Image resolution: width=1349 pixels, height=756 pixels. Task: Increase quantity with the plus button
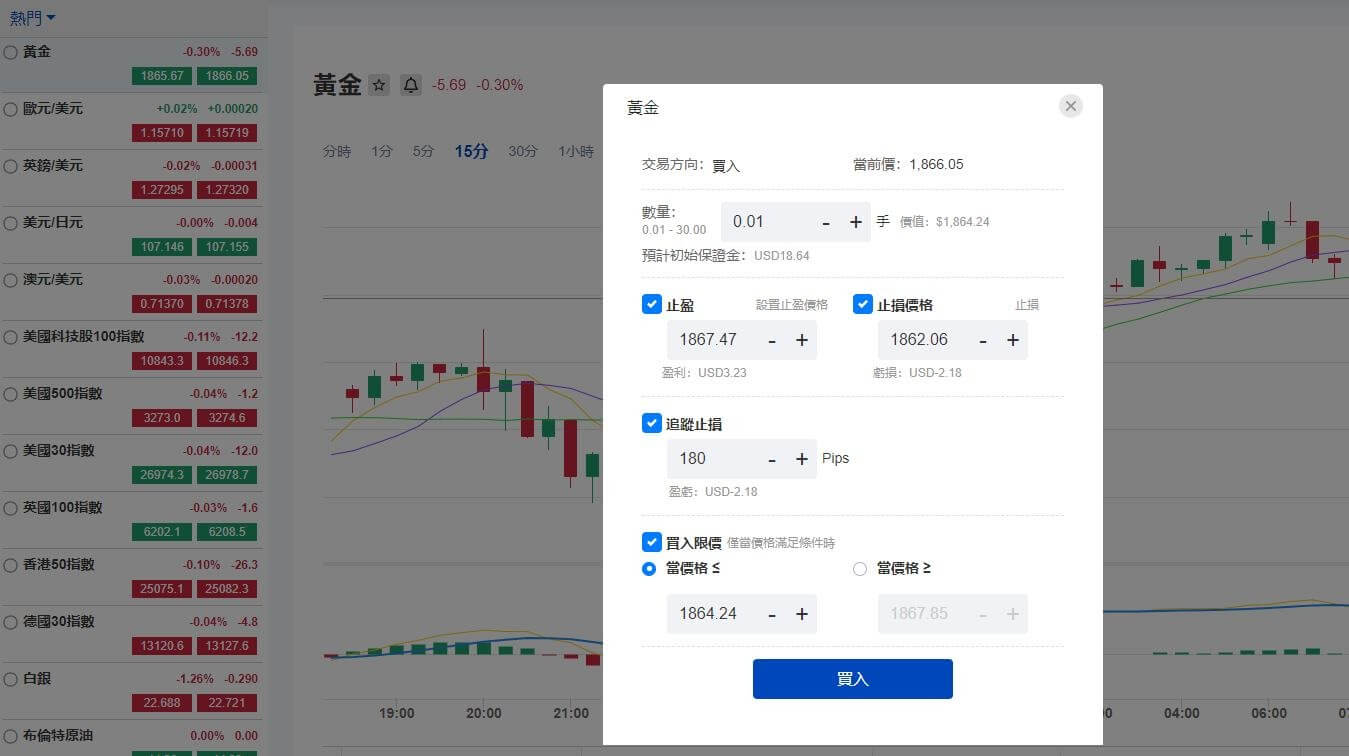click(x=856, y=222)
